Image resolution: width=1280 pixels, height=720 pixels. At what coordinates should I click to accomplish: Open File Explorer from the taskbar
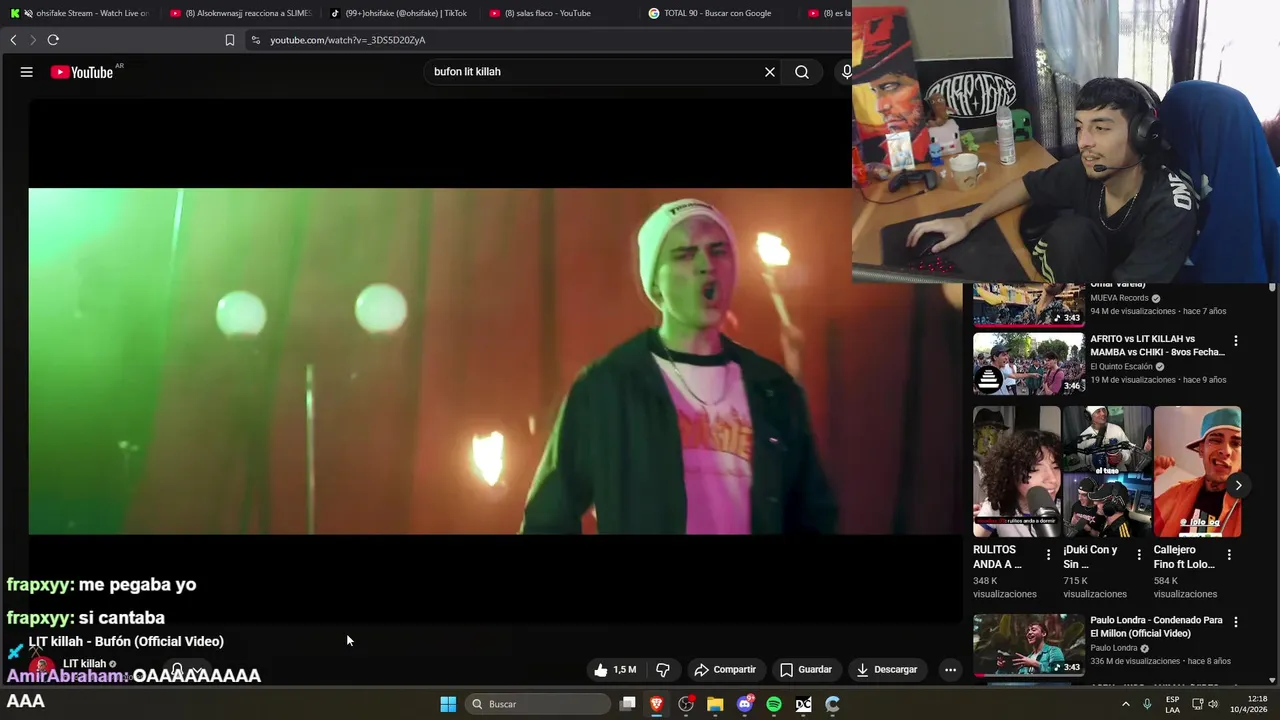[715, 704]
